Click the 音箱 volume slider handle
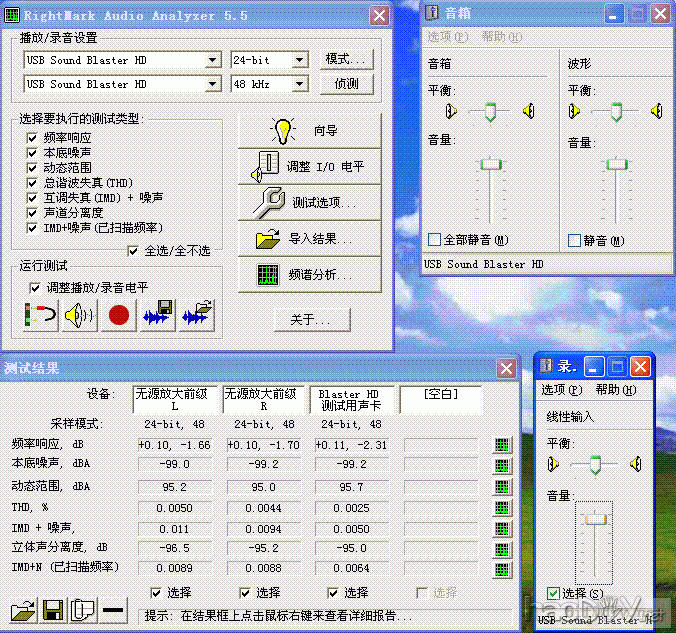The image size is (676, 633). click(x=490, y=164)
